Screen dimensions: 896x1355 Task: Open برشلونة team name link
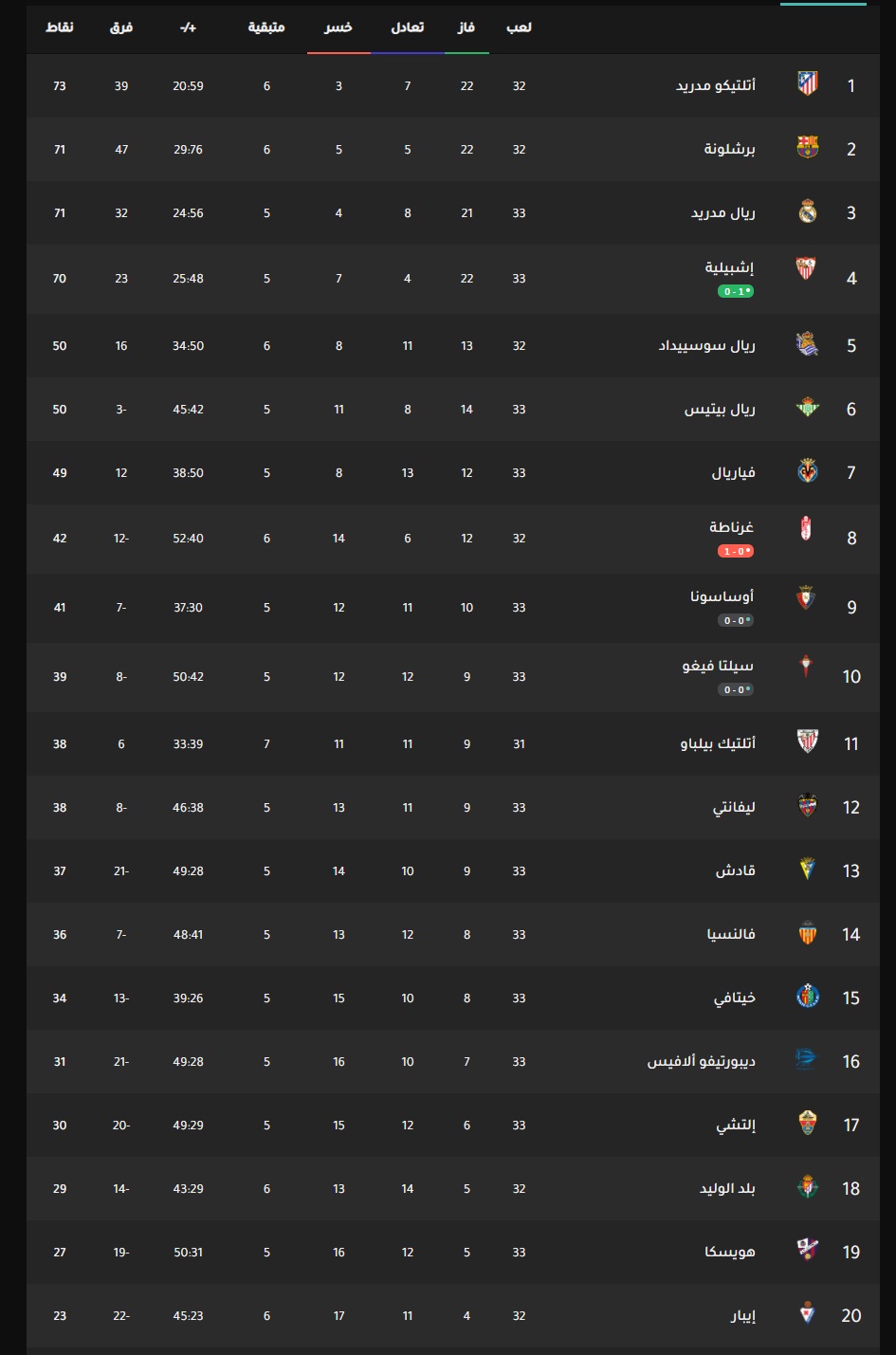click(x=730, y=149)
